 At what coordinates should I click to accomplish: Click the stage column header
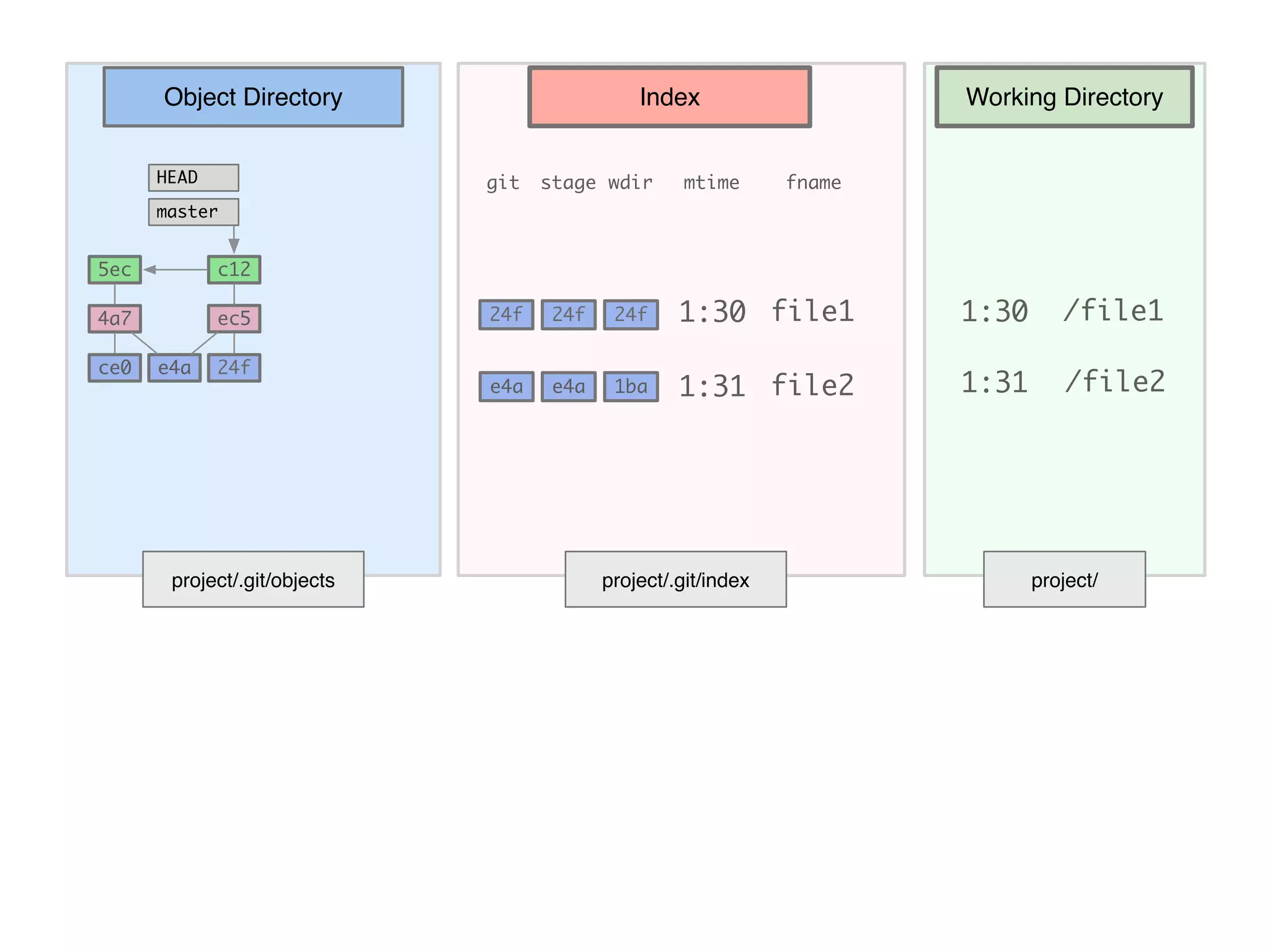click(x=568, y=183)
